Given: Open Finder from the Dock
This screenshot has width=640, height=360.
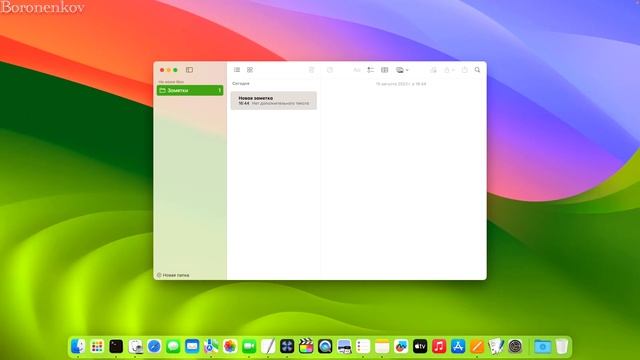Looking at the screenshot, I should click(78, 346).
